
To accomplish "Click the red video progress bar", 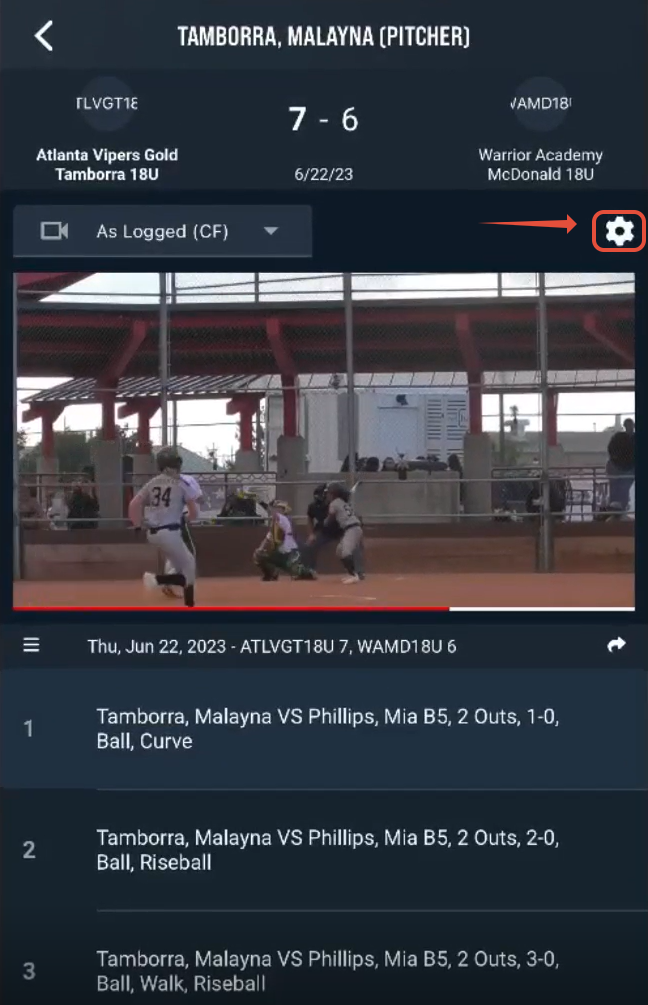I will pos(231,608).
